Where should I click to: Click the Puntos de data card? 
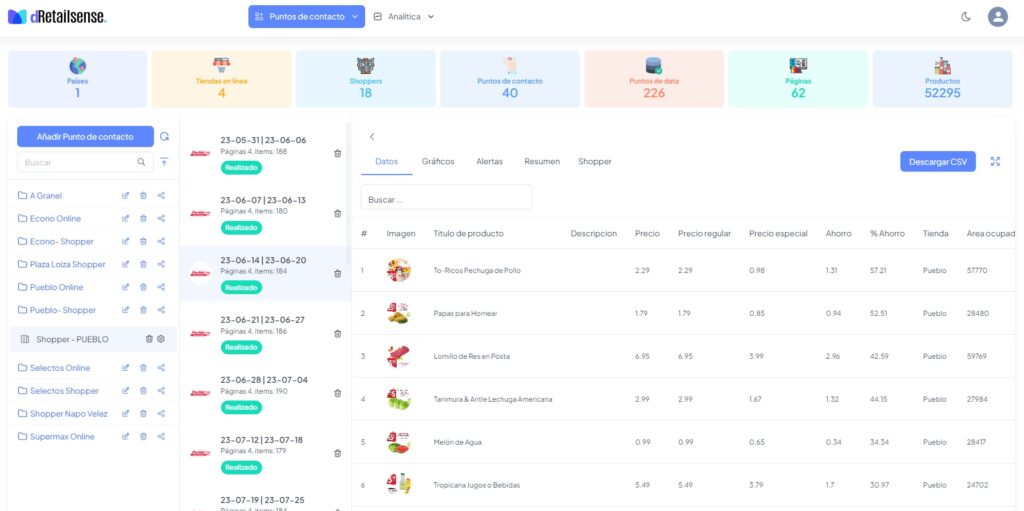(654, 79)
